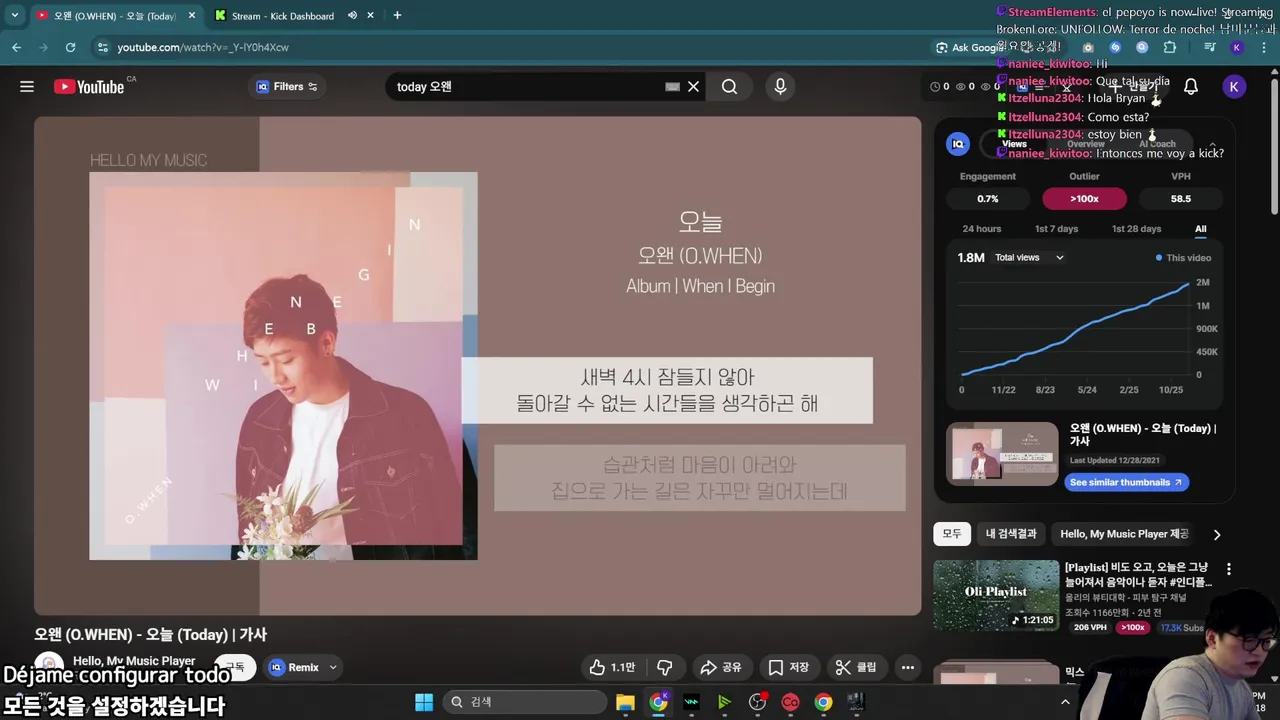Open the vidIQ panel video thumbnail

point(1002,454)
